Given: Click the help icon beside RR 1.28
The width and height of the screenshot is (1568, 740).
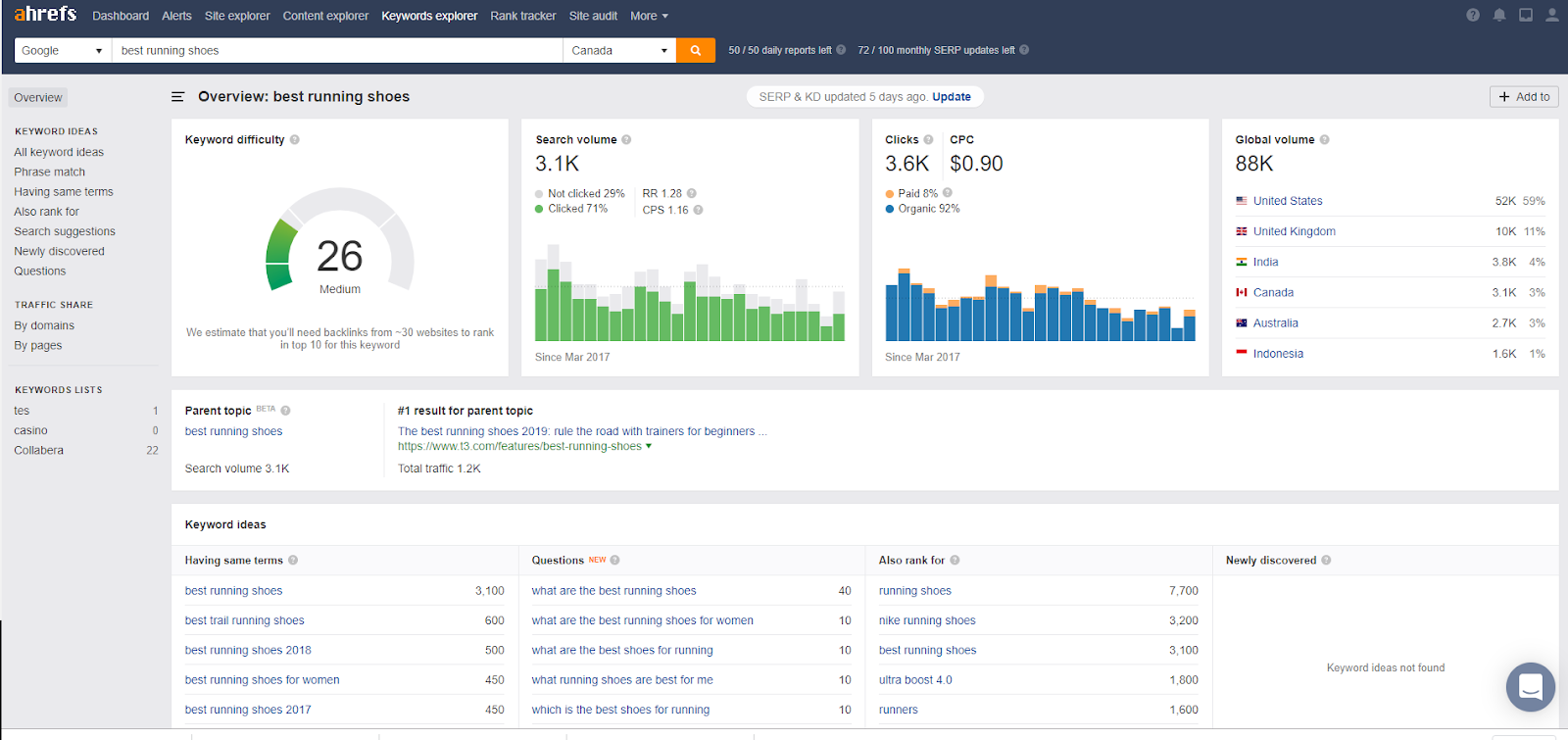Looking at the screenshot, I should 692,193.
